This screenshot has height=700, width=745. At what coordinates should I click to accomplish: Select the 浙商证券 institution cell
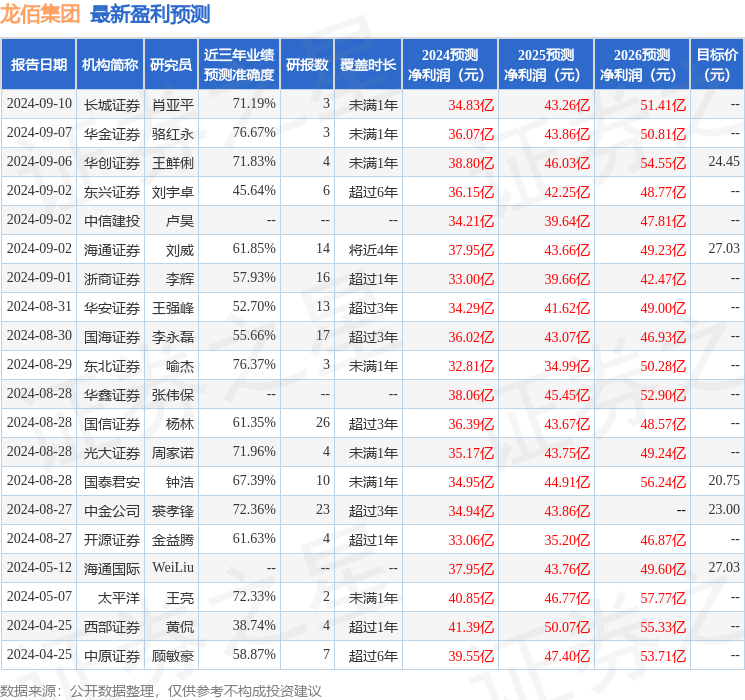[112, 279]
